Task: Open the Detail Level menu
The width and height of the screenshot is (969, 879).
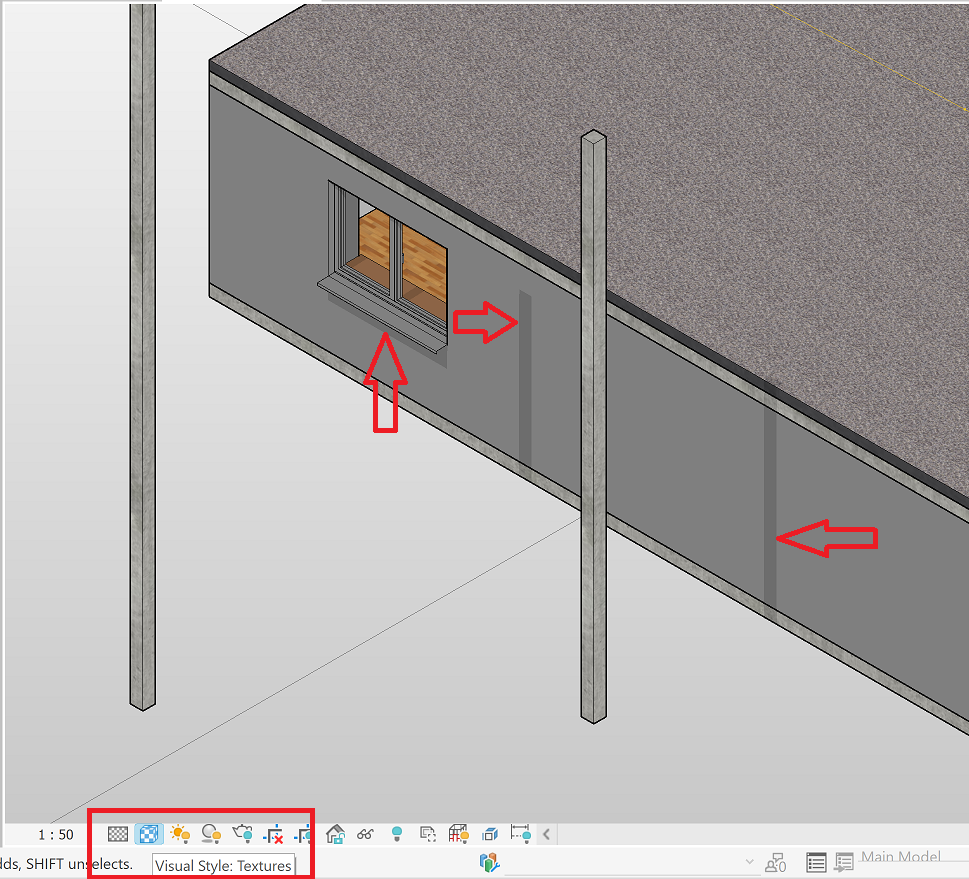Action: tap(117, 833)
